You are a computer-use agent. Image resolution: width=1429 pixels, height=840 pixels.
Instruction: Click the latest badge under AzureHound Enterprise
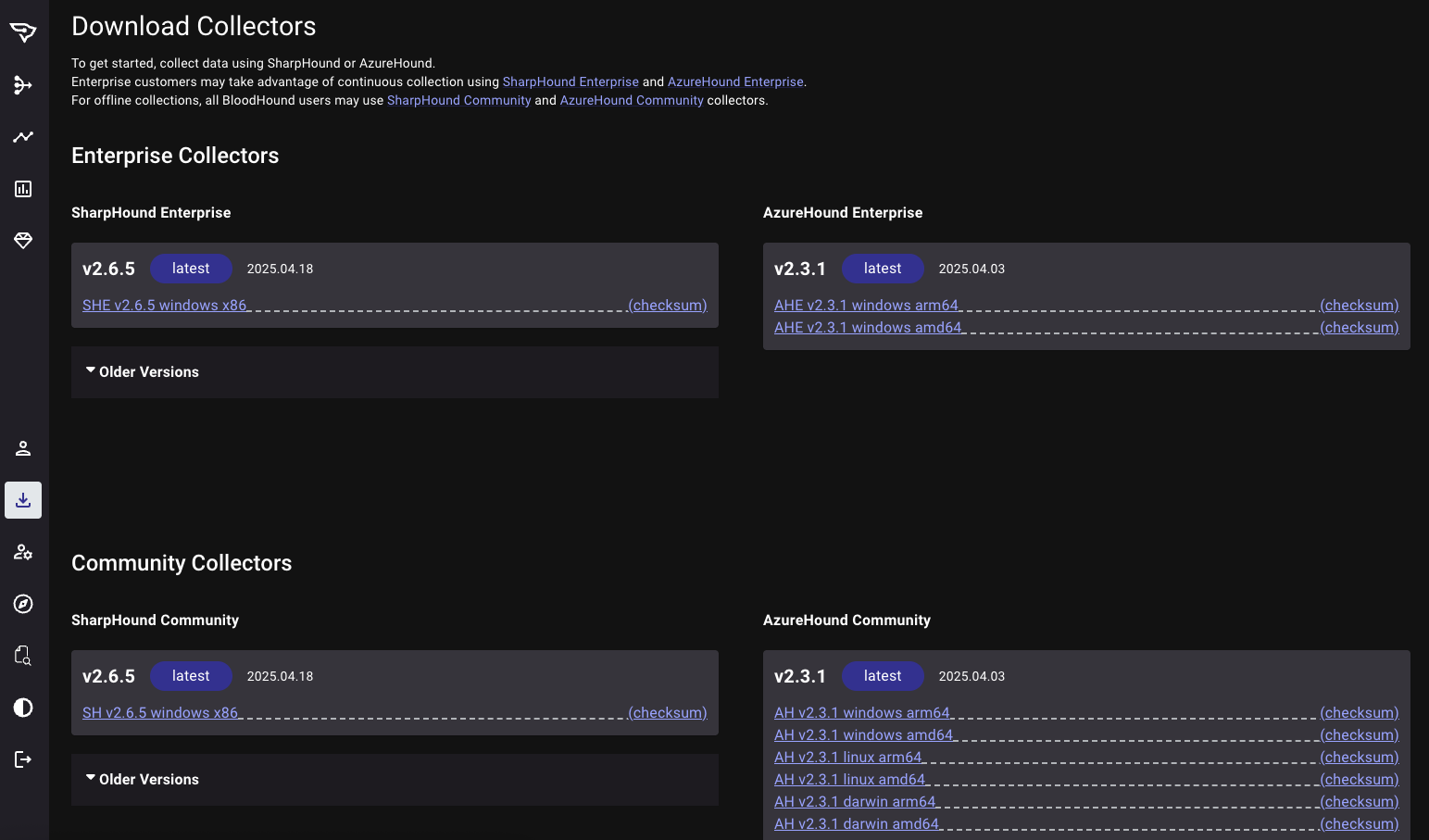(883, 269)
